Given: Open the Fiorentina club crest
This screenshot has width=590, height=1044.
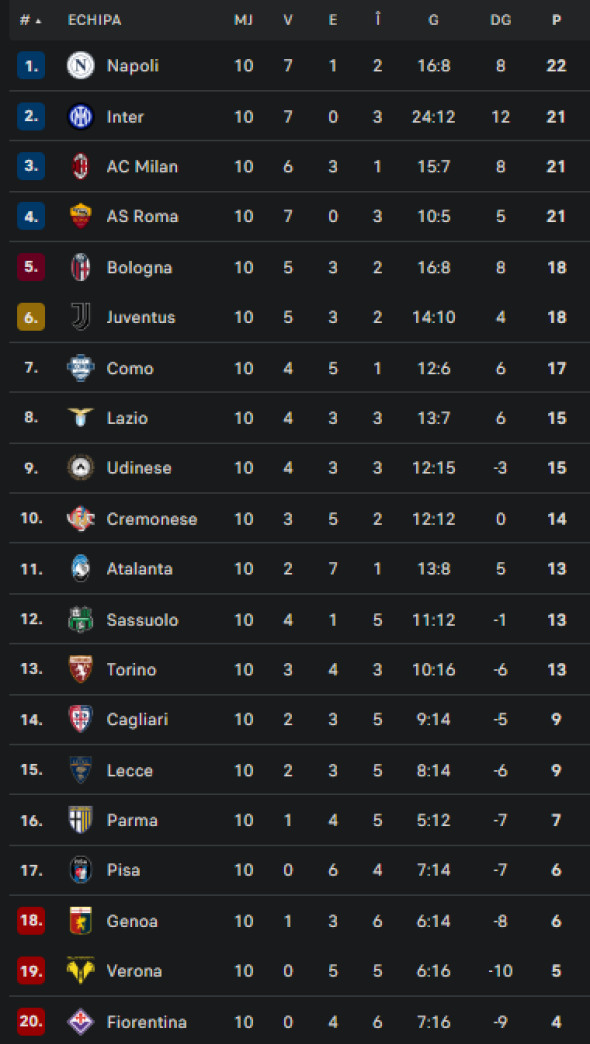Looking at the screenshot, I should (x=82, y=1021).
